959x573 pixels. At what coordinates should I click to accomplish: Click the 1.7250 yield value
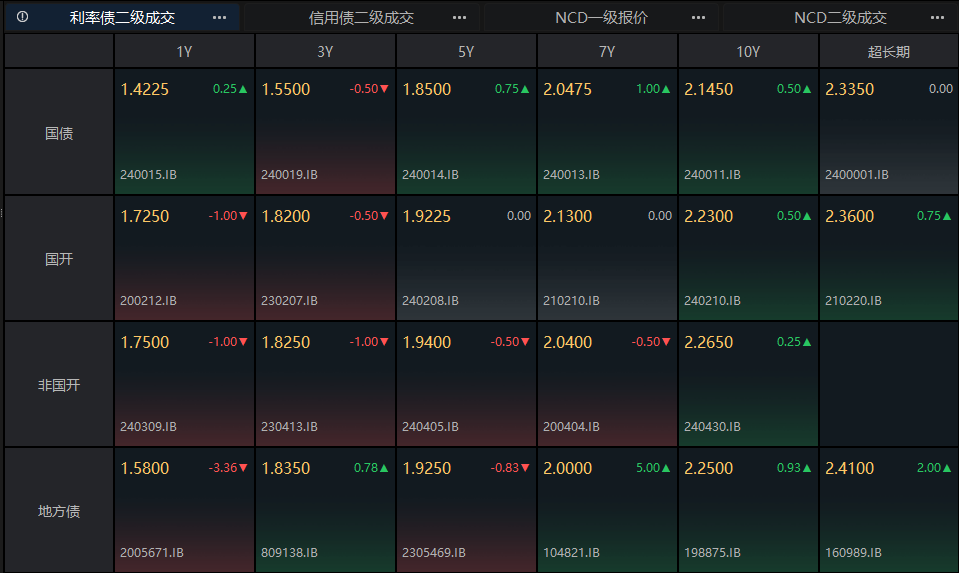point(144,216)
